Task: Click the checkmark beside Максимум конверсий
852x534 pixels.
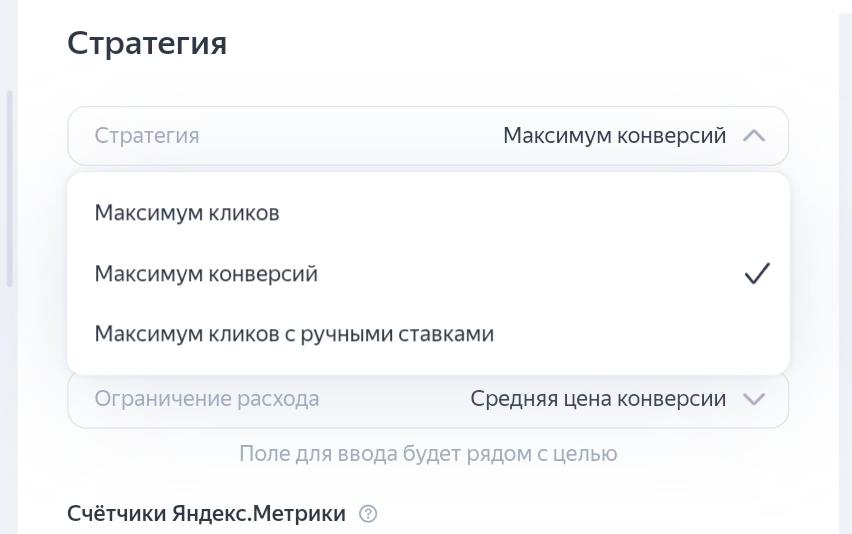Action: [x=757, y=273]
